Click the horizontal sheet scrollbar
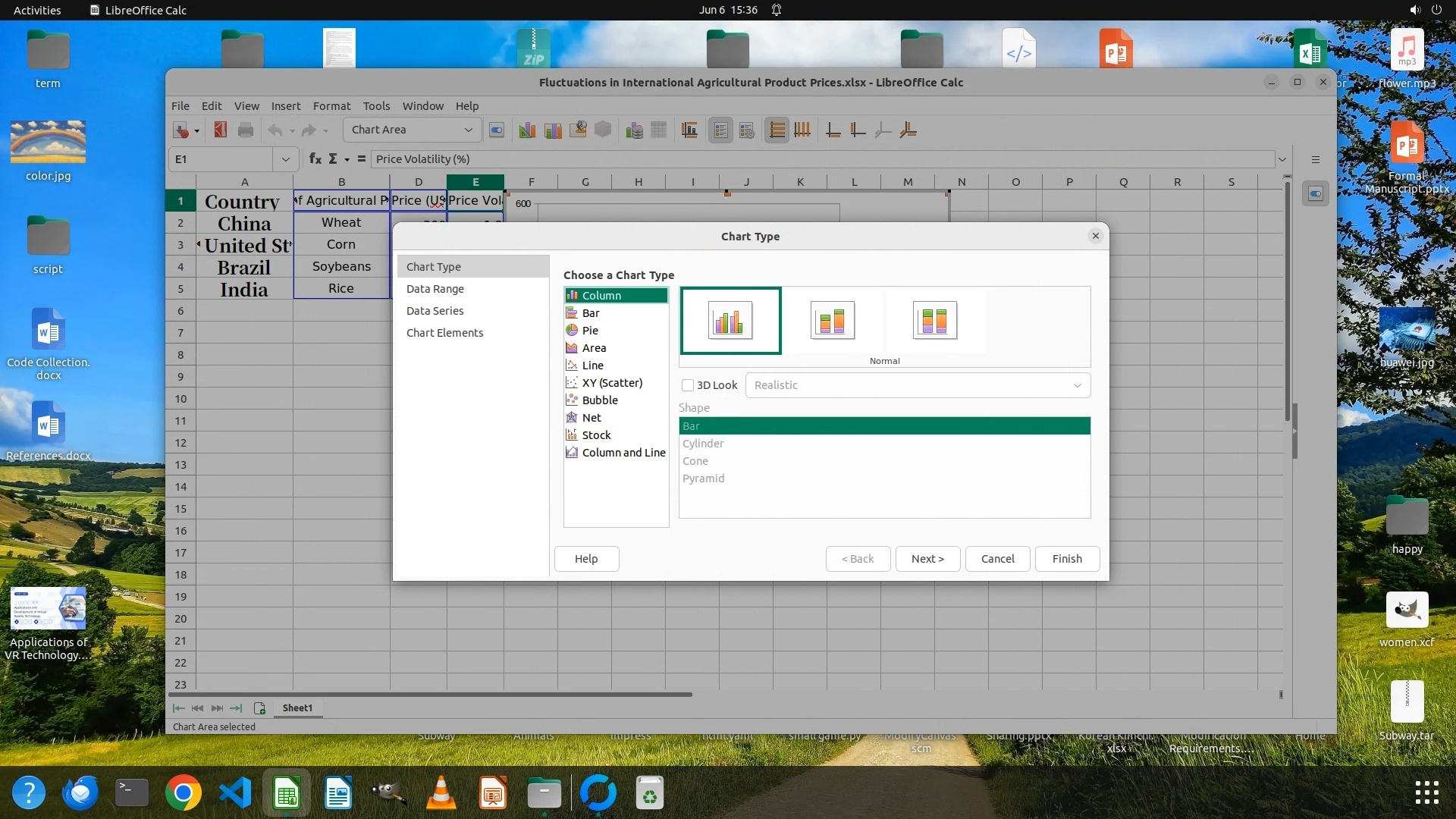Screen dimensions: 1456x819 click(x=431, y=694)
